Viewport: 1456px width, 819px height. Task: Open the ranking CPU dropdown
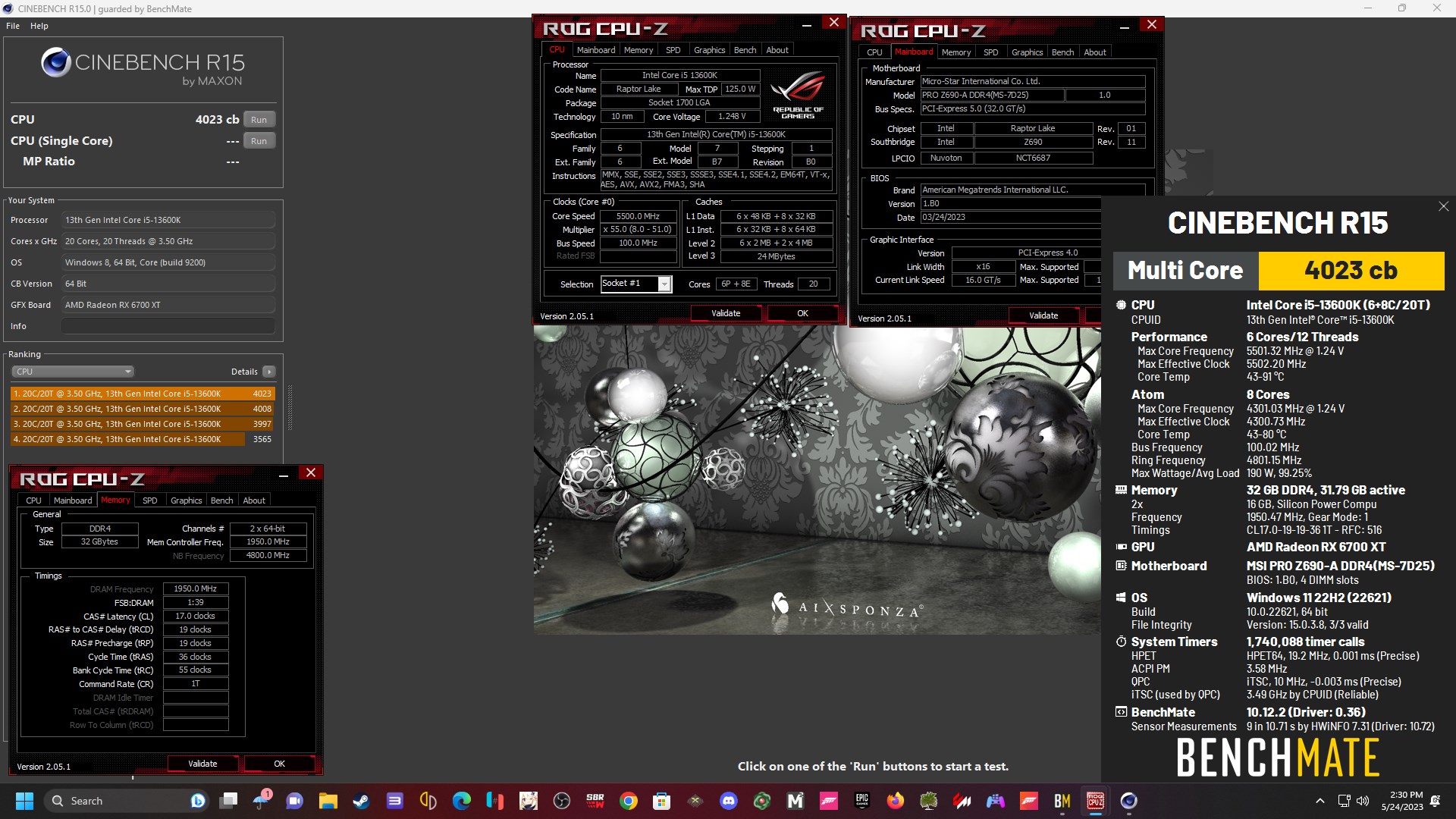tap(73, 372)
